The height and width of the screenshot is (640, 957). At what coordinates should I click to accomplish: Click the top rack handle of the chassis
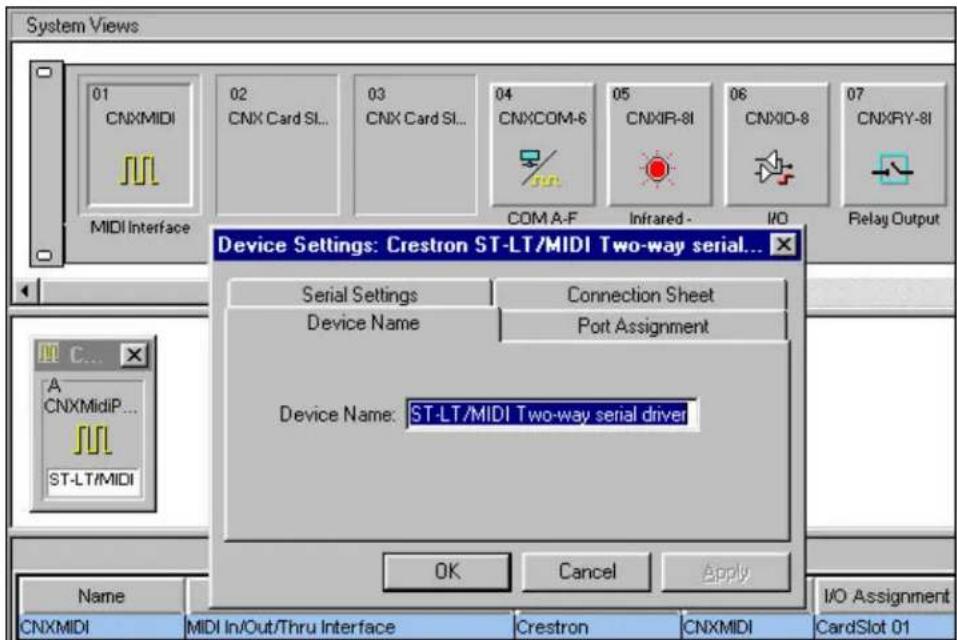click(45, 72)
